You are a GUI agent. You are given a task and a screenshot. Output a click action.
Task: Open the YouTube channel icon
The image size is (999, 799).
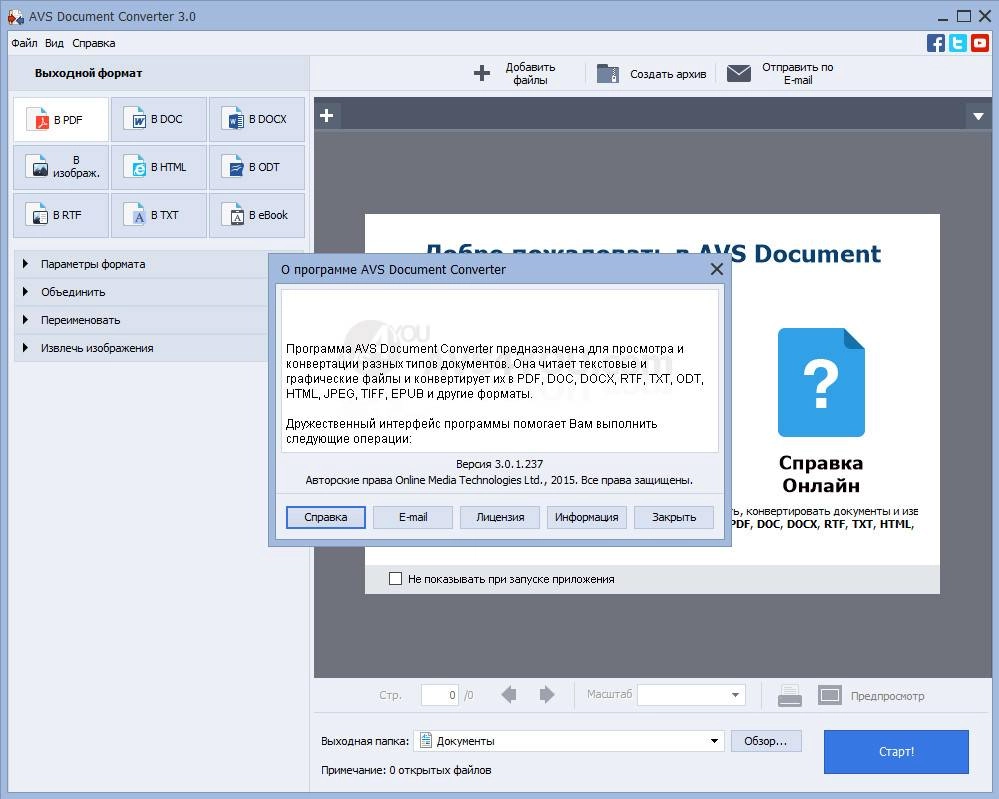pos(980,43)
